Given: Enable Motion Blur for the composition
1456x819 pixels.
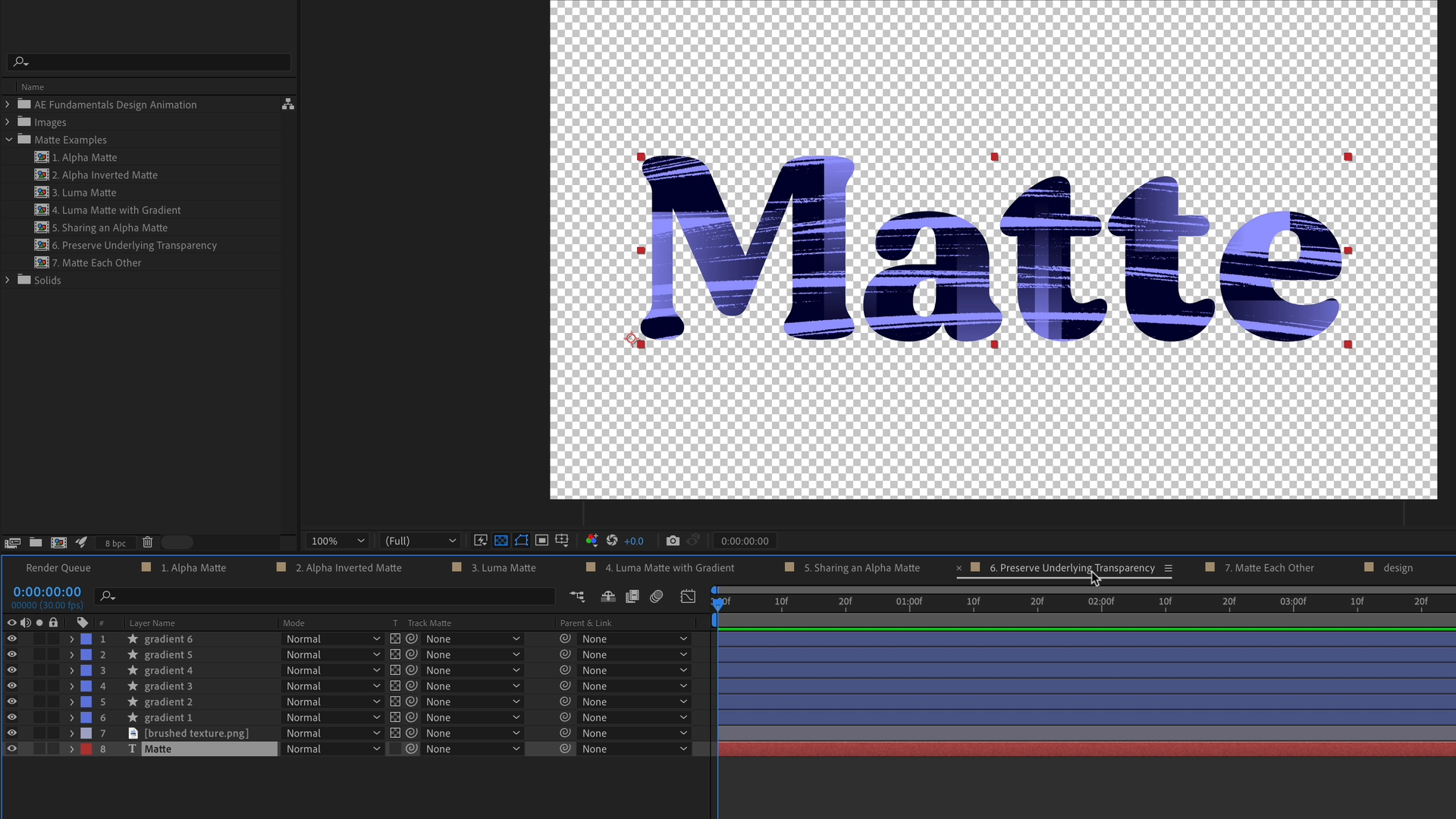Looking at the screenshot, I should [x=657, y=597].
